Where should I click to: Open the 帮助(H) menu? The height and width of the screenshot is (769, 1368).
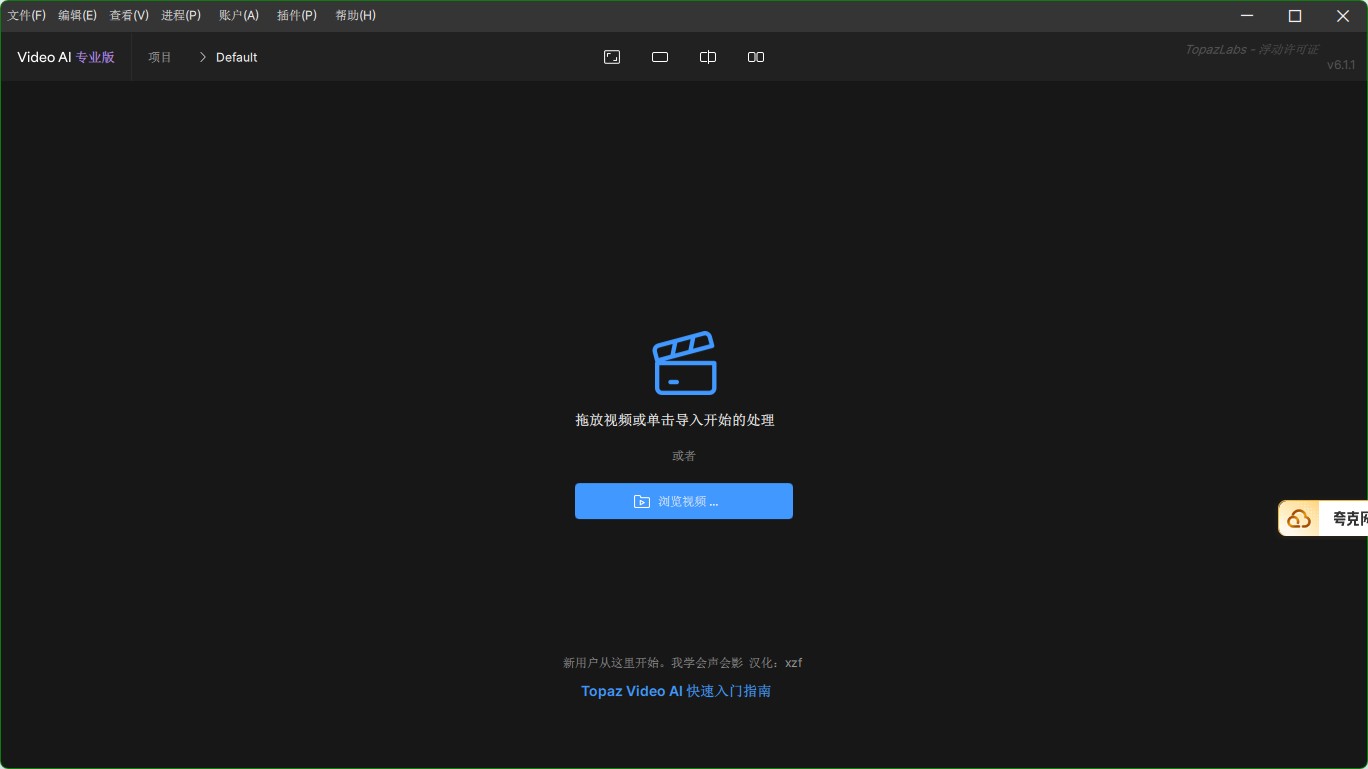[x=355, y=15]
